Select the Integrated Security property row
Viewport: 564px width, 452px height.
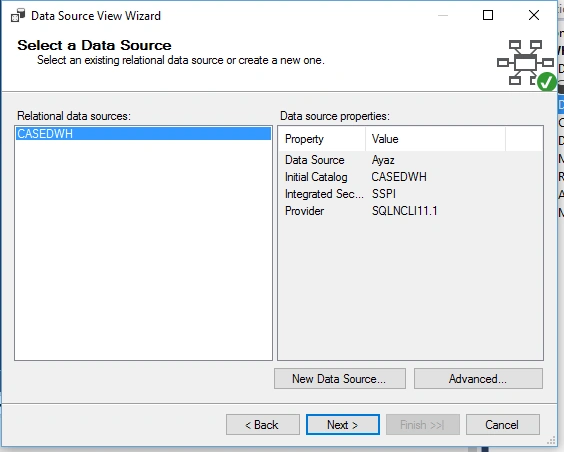pyautogui.click(x=410, y=194)
